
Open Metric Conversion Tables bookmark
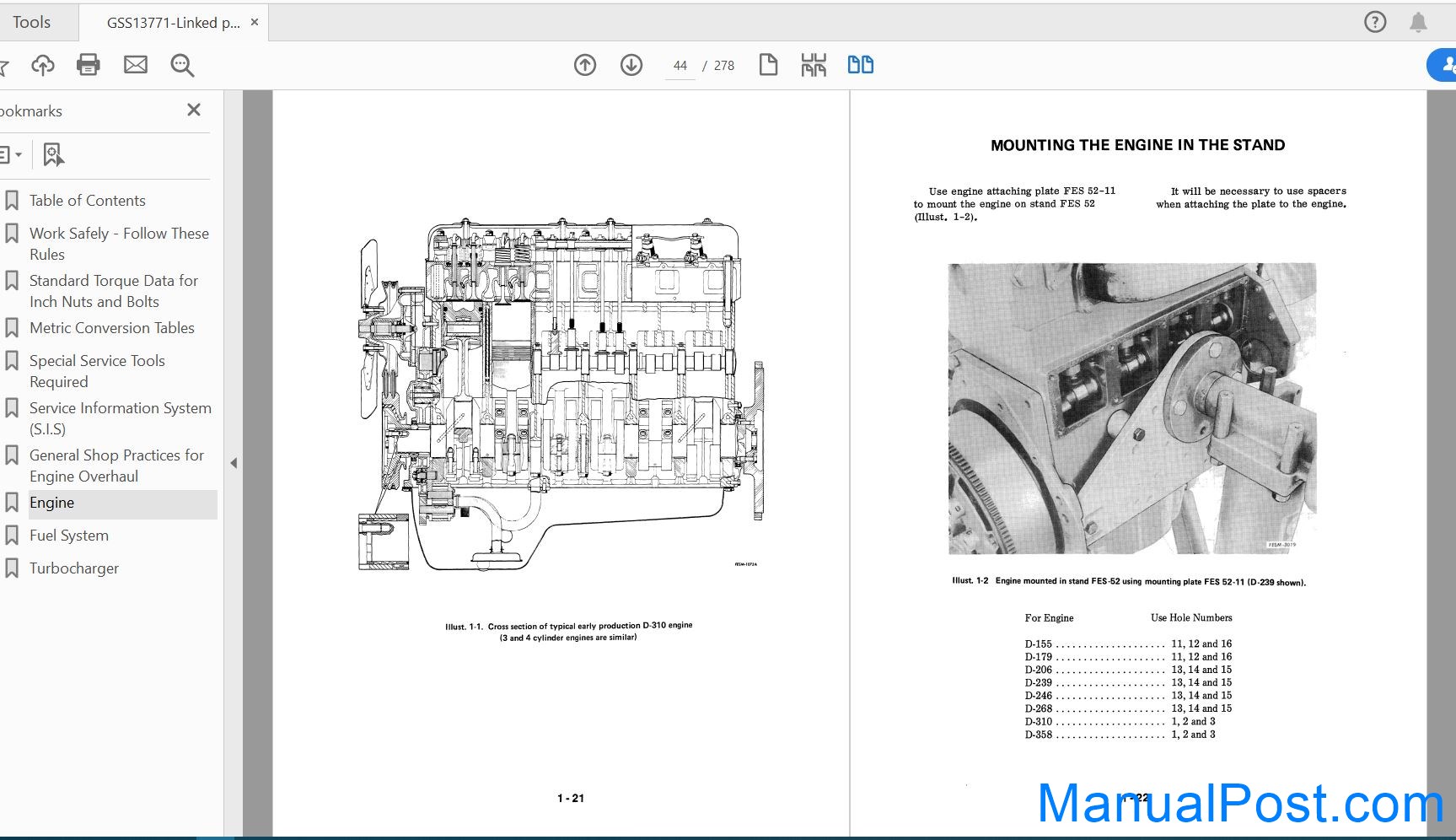point(111,328)
